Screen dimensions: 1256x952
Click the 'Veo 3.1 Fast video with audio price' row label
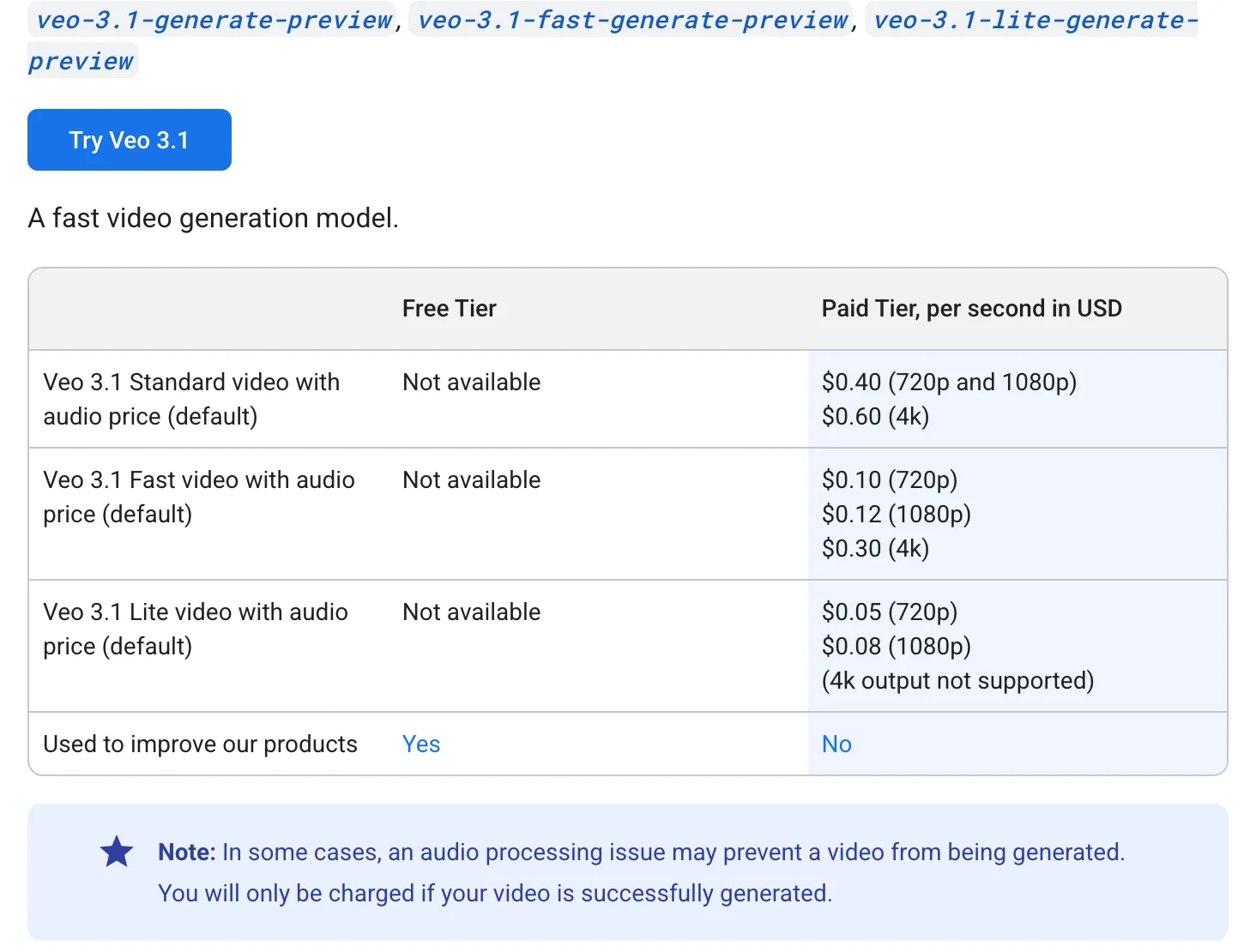click(199, 497)
